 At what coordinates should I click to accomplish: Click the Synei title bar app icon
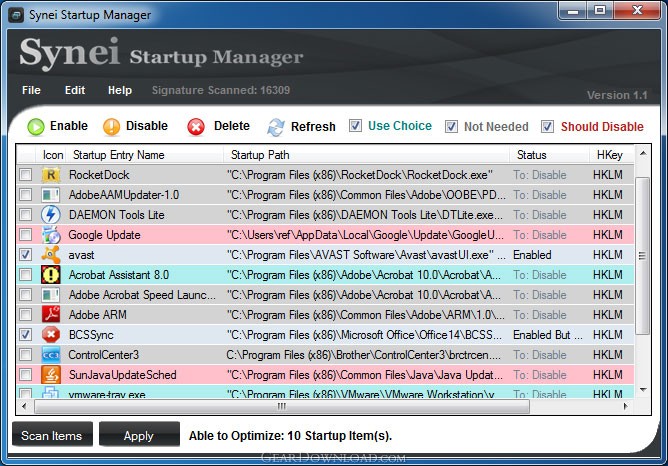tap(16, 15)
